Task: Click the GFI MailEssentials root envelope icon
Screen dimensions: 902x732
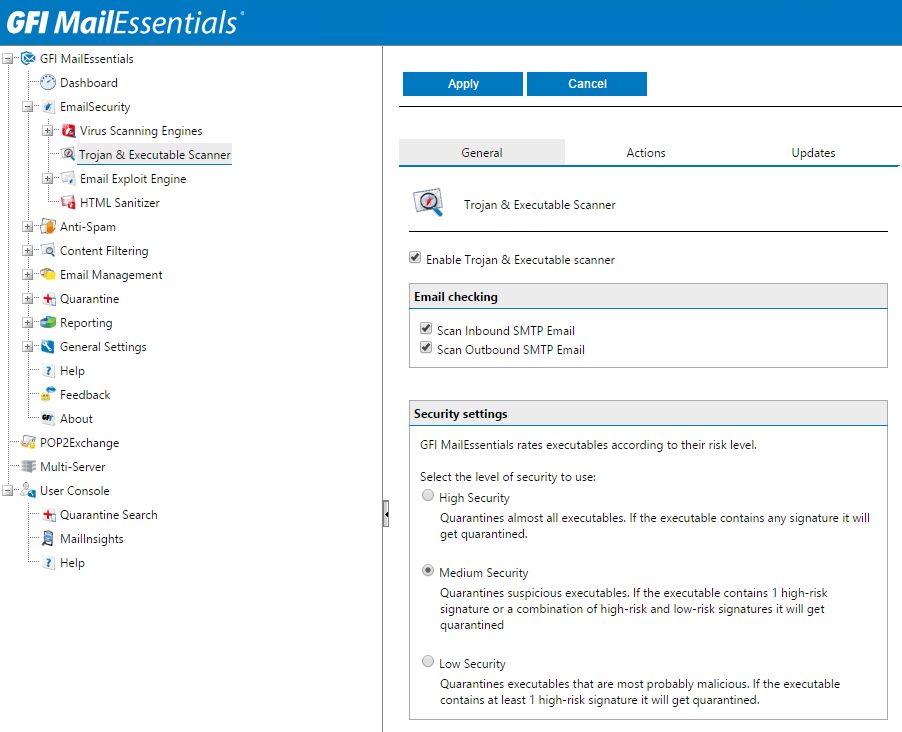Action: (x=28, y=58)
